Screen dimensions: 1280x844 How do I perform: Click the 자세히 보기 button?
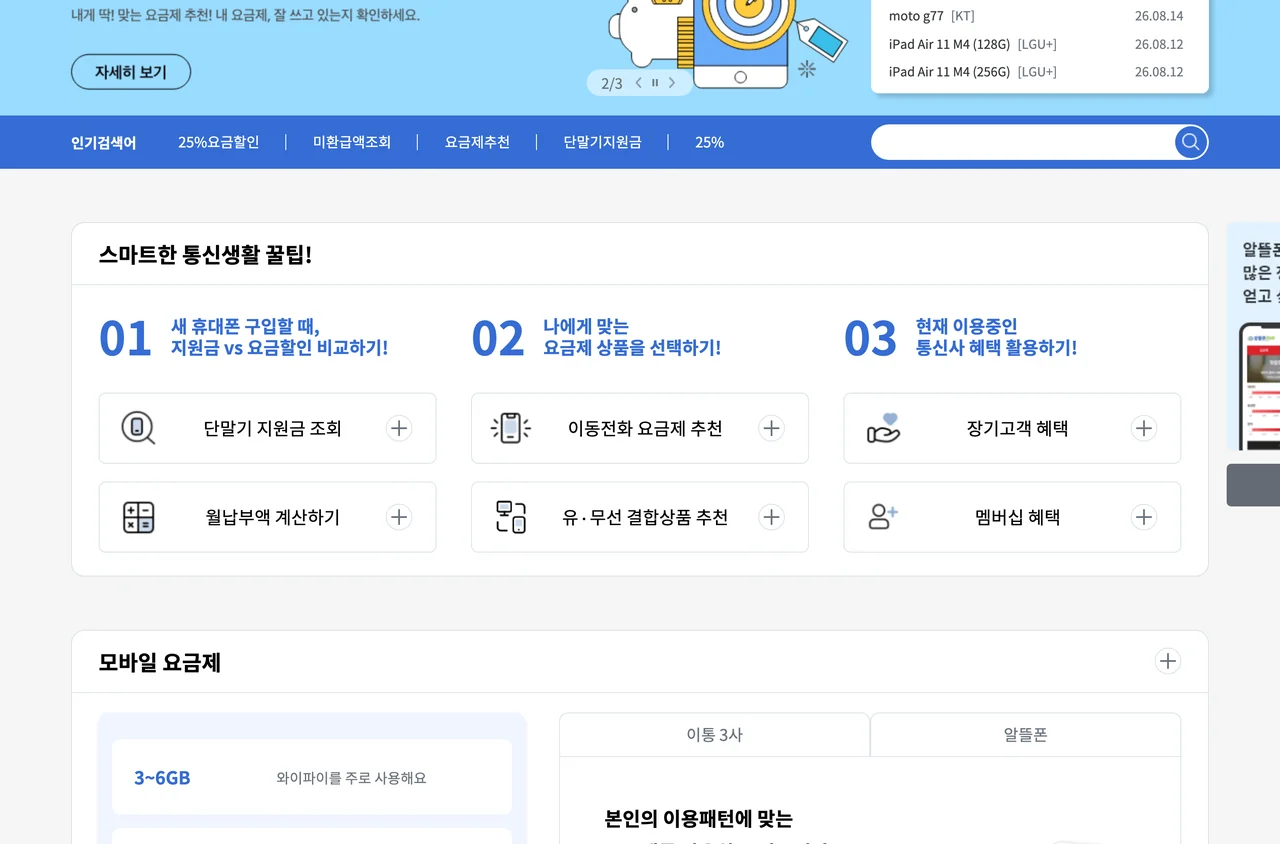[131, 72]
